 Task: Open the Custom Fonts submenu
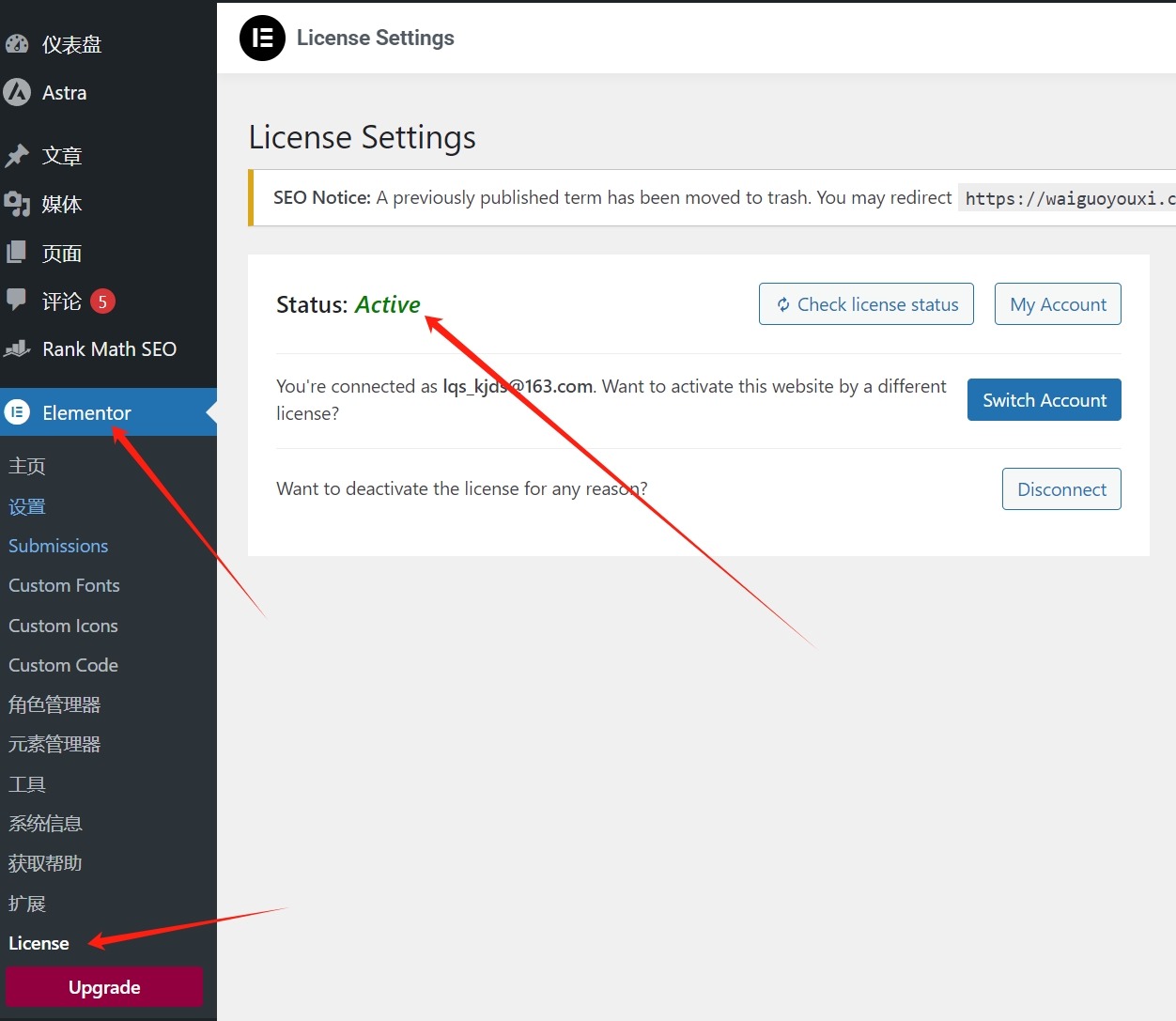64,585
